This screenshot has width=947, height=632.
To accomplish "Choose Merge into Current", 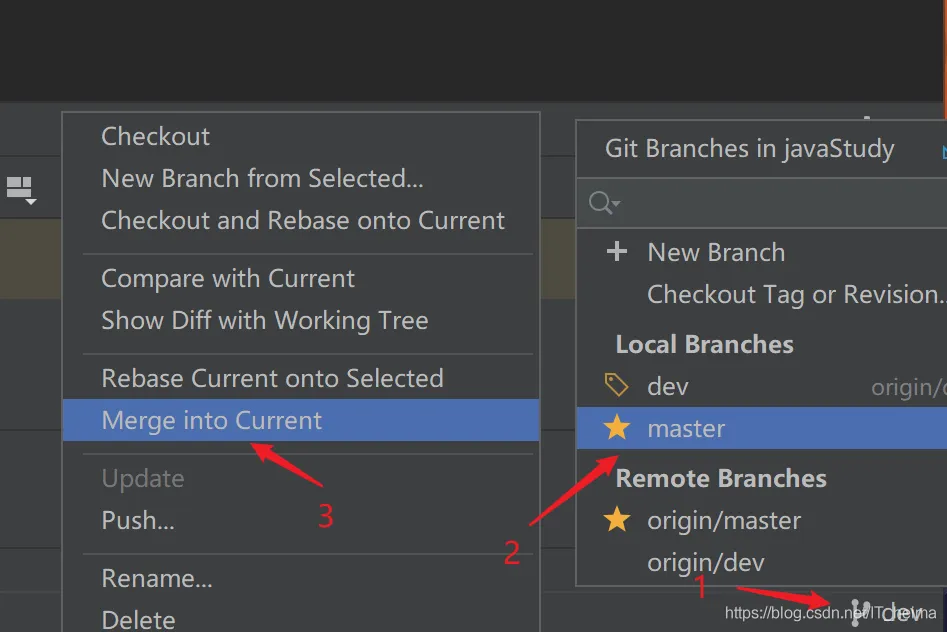I will coord(212,421).
